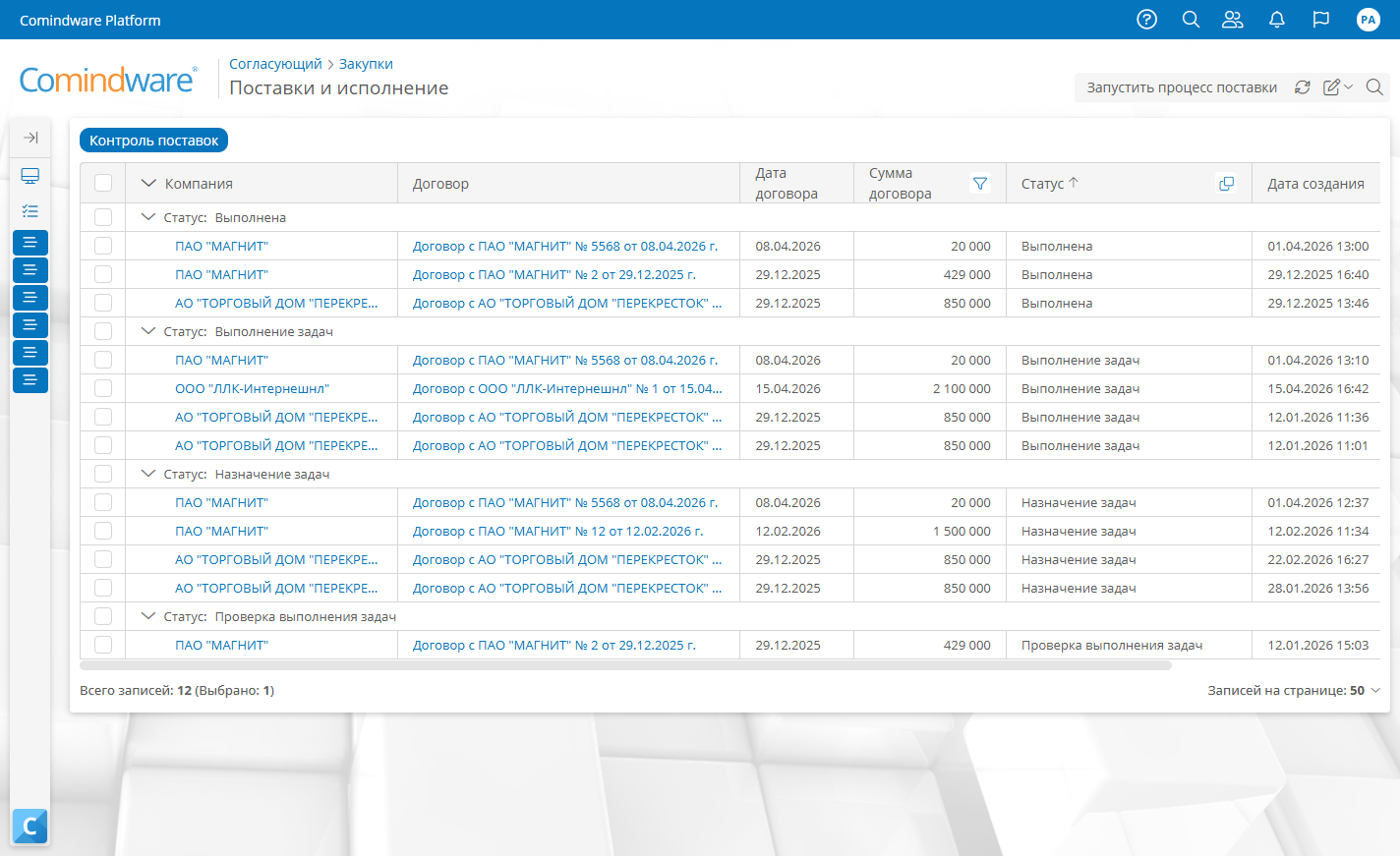This screenshot has width=1400, height=856.
Task: Click the blue C logo at the sidebar bottom
Action: (30, 827)
